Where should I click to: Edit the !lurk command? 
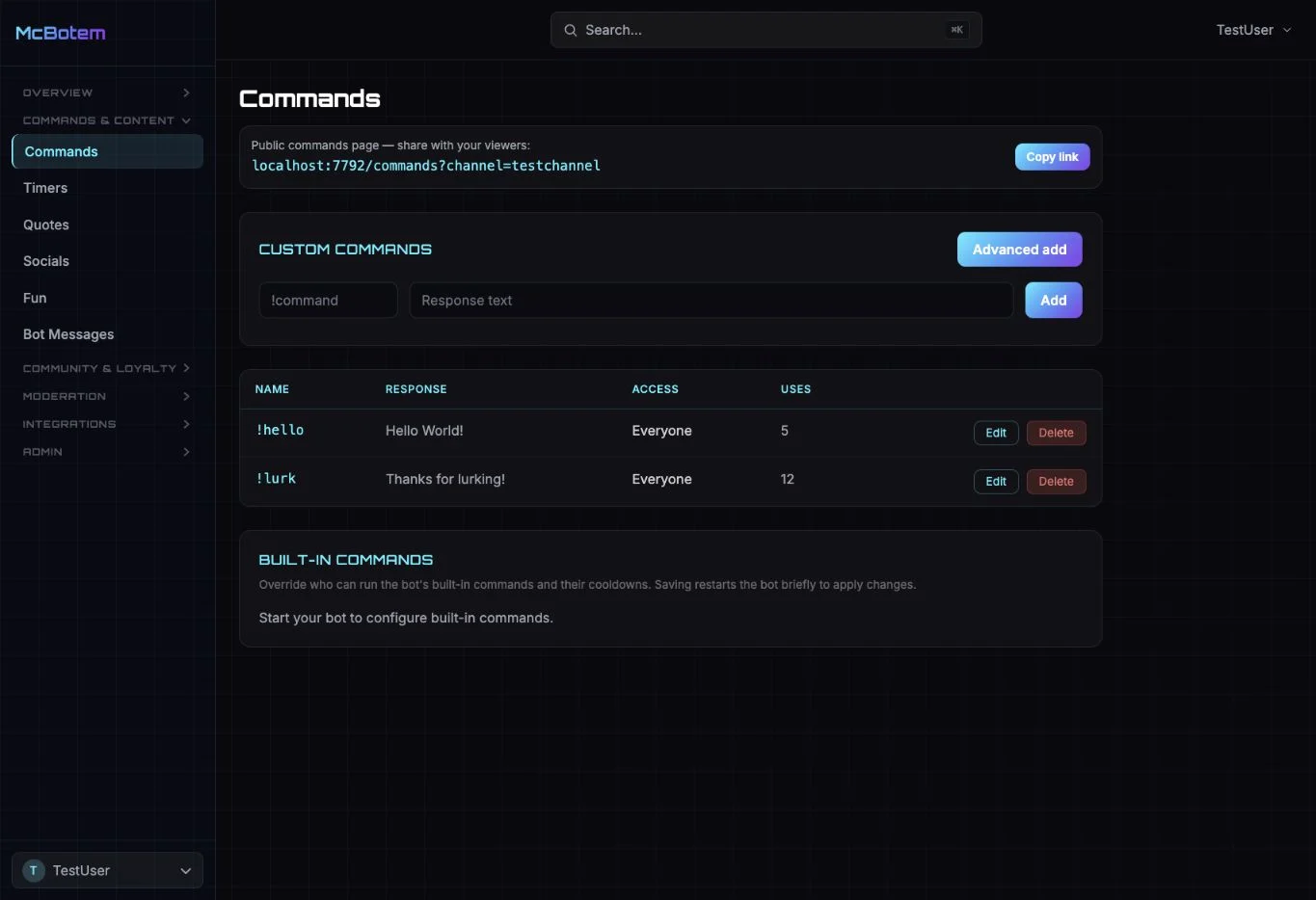996,481
